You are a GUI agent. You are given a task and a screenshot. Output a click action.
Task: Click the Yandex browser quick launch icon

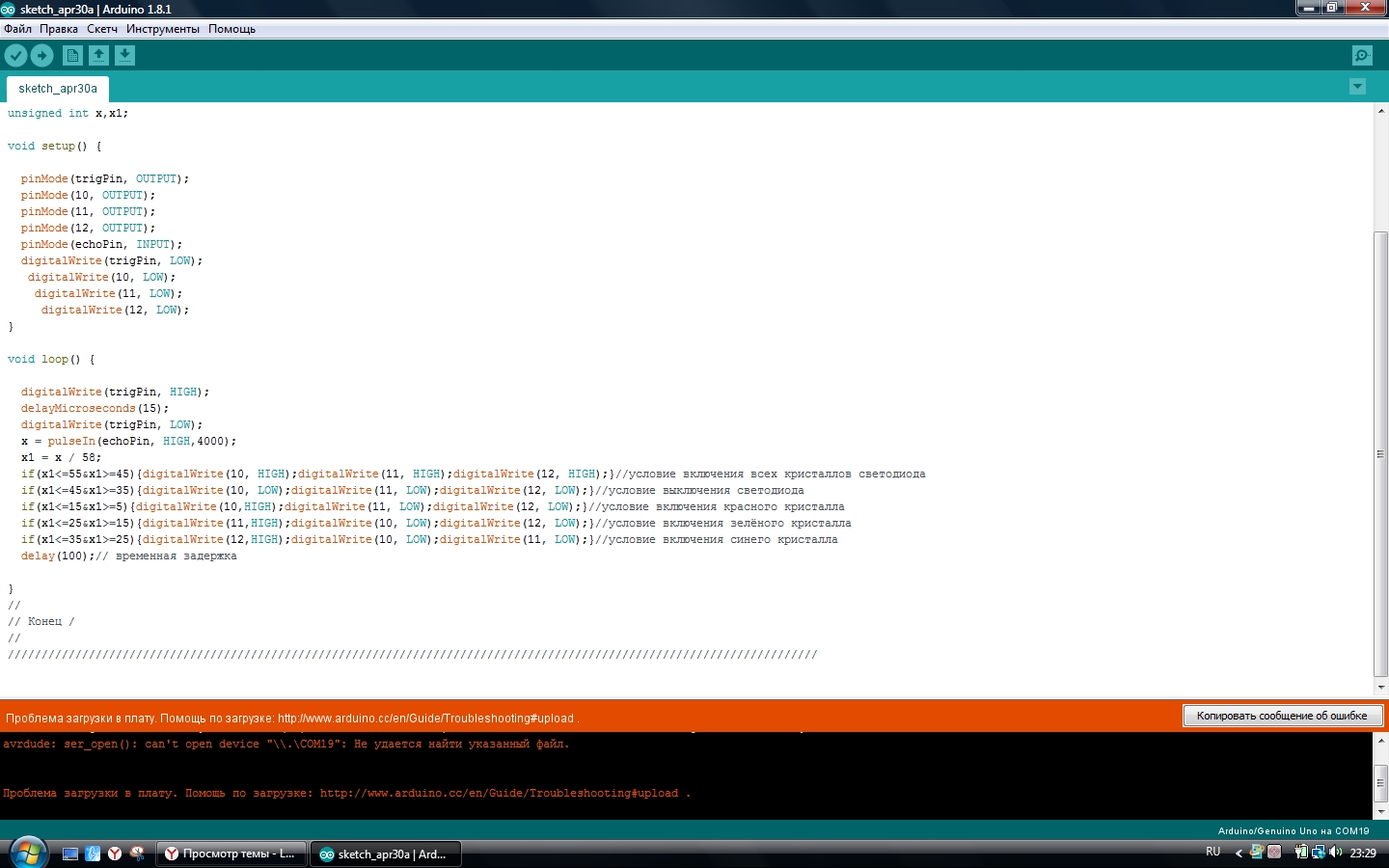(115, 854)
